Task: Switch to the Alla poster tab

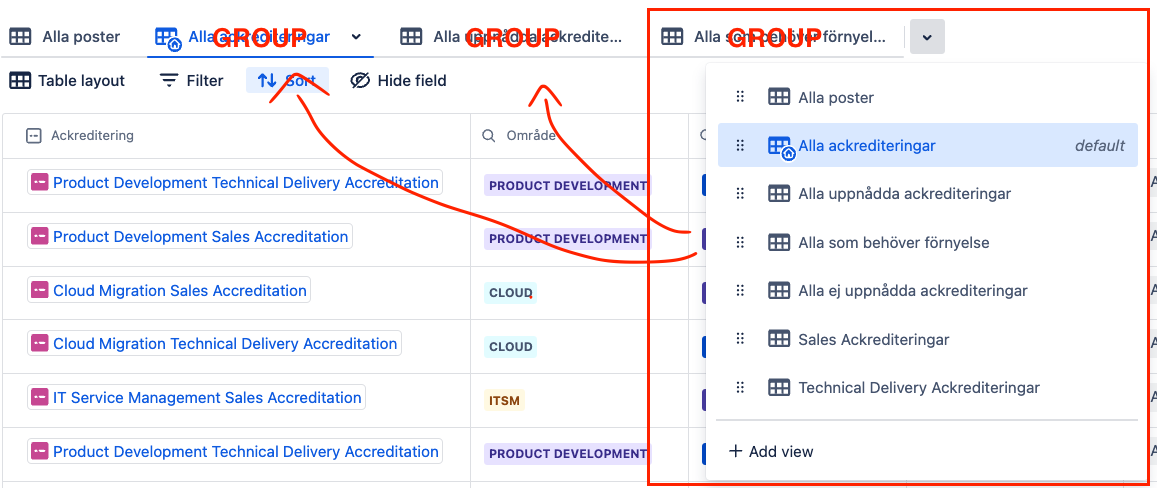Action: 64,37
